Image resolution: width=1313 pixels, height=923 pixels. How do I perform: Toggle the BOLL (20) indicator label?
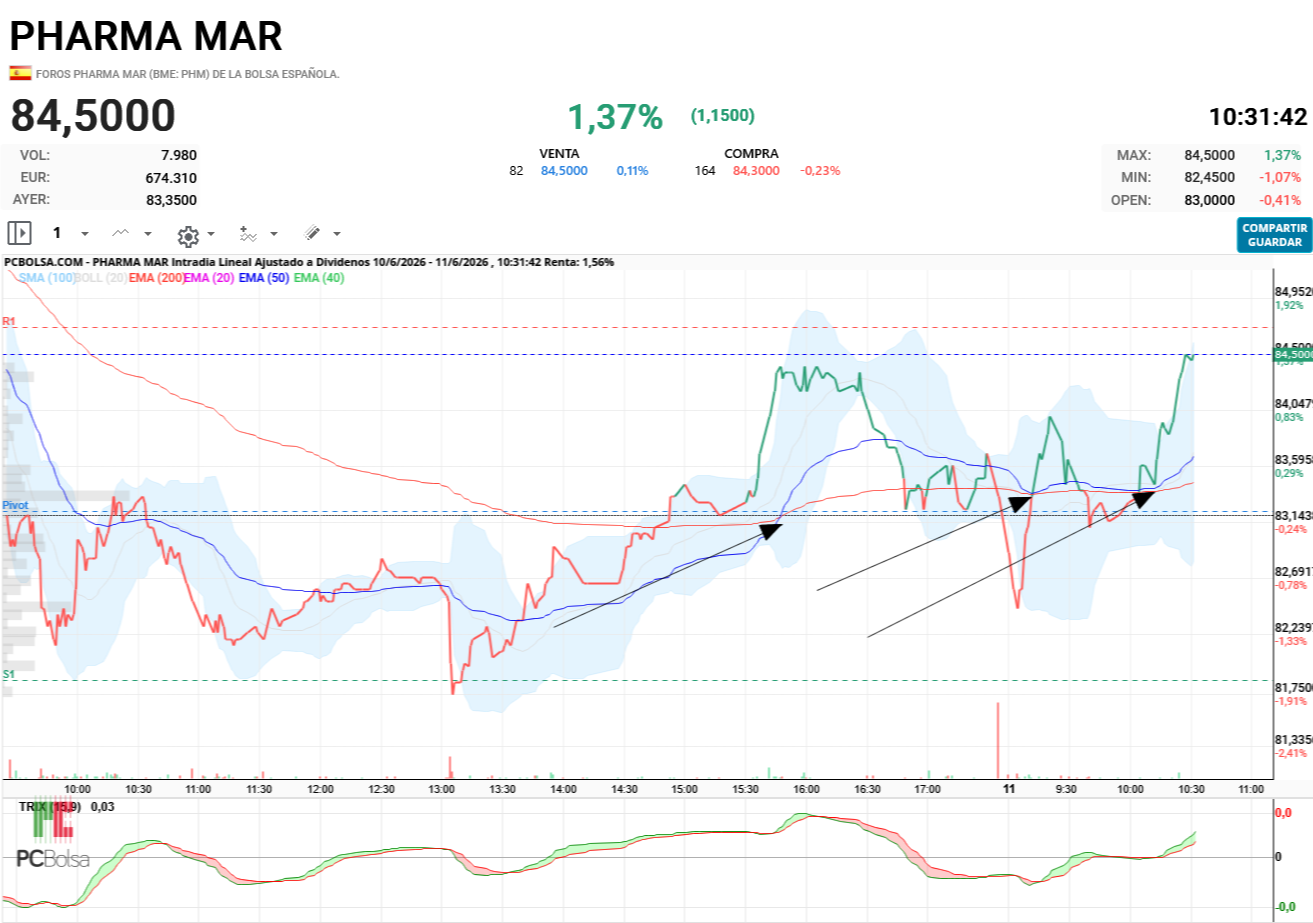[x=101, y=278]
